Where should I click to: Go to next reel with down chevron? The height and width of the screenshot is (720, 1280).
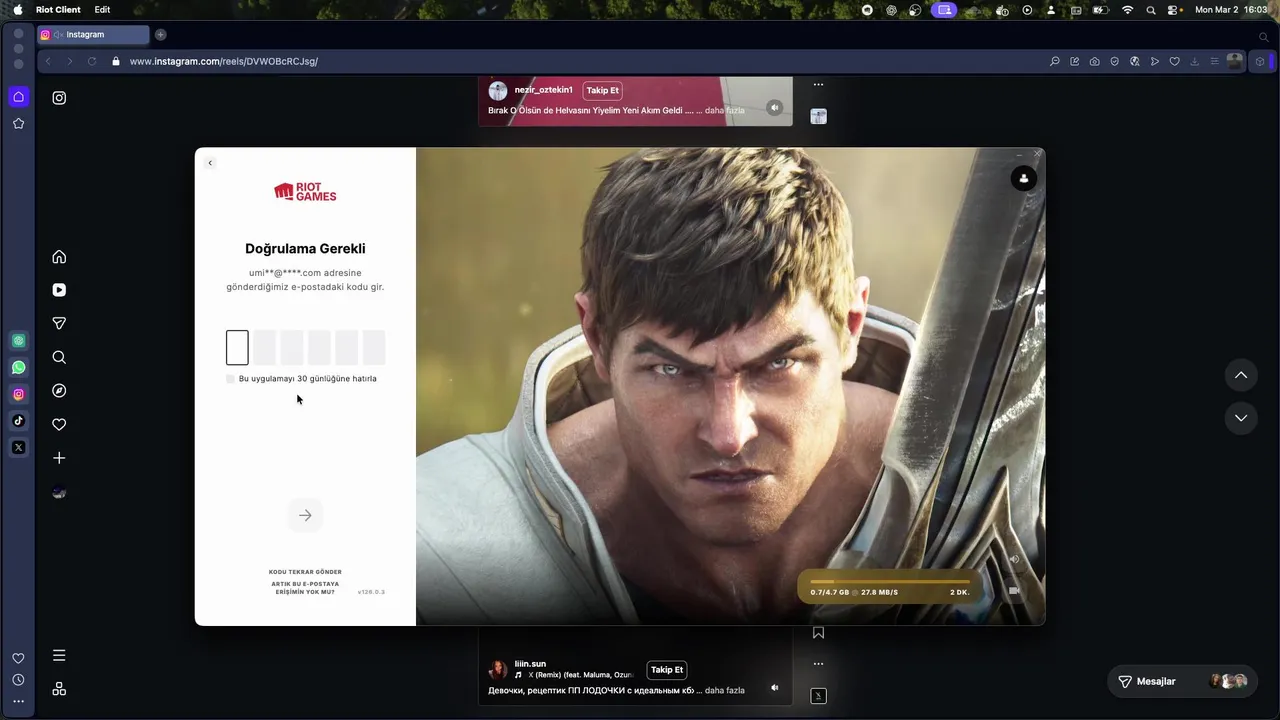tap(1241, 418)
